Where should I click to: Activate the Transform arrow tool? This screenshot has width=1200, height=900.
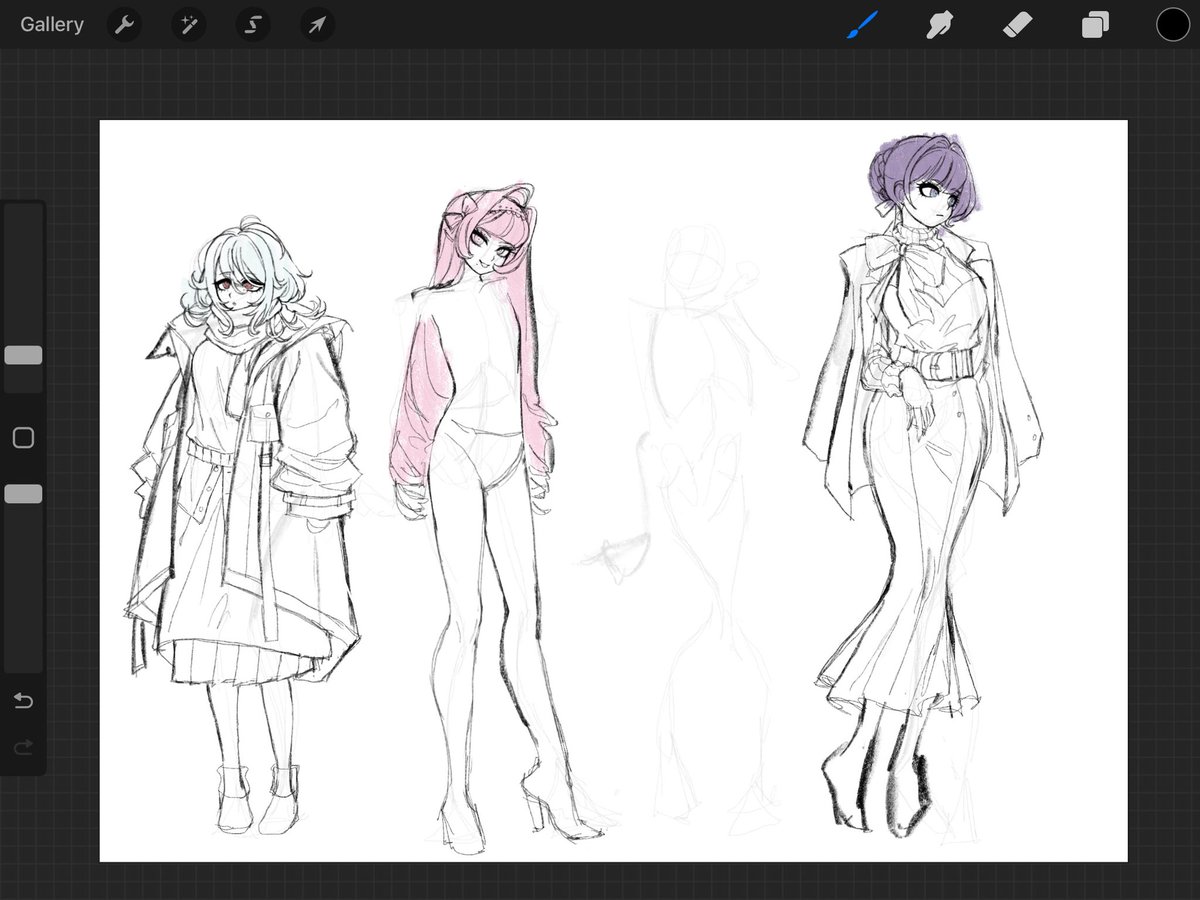coord(317,25)
